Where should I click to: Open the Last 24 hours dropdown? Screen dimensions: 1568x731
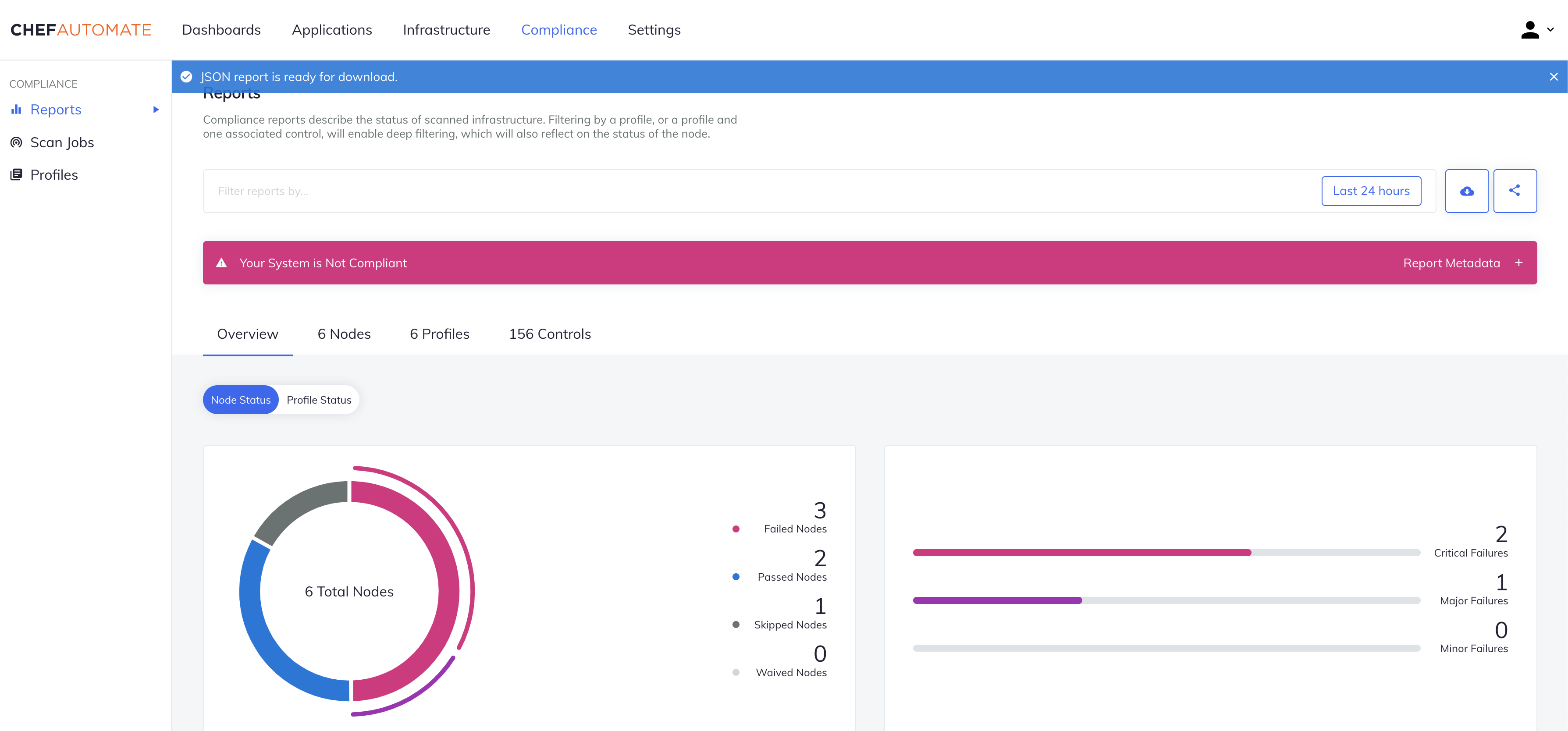[1371, 191]
